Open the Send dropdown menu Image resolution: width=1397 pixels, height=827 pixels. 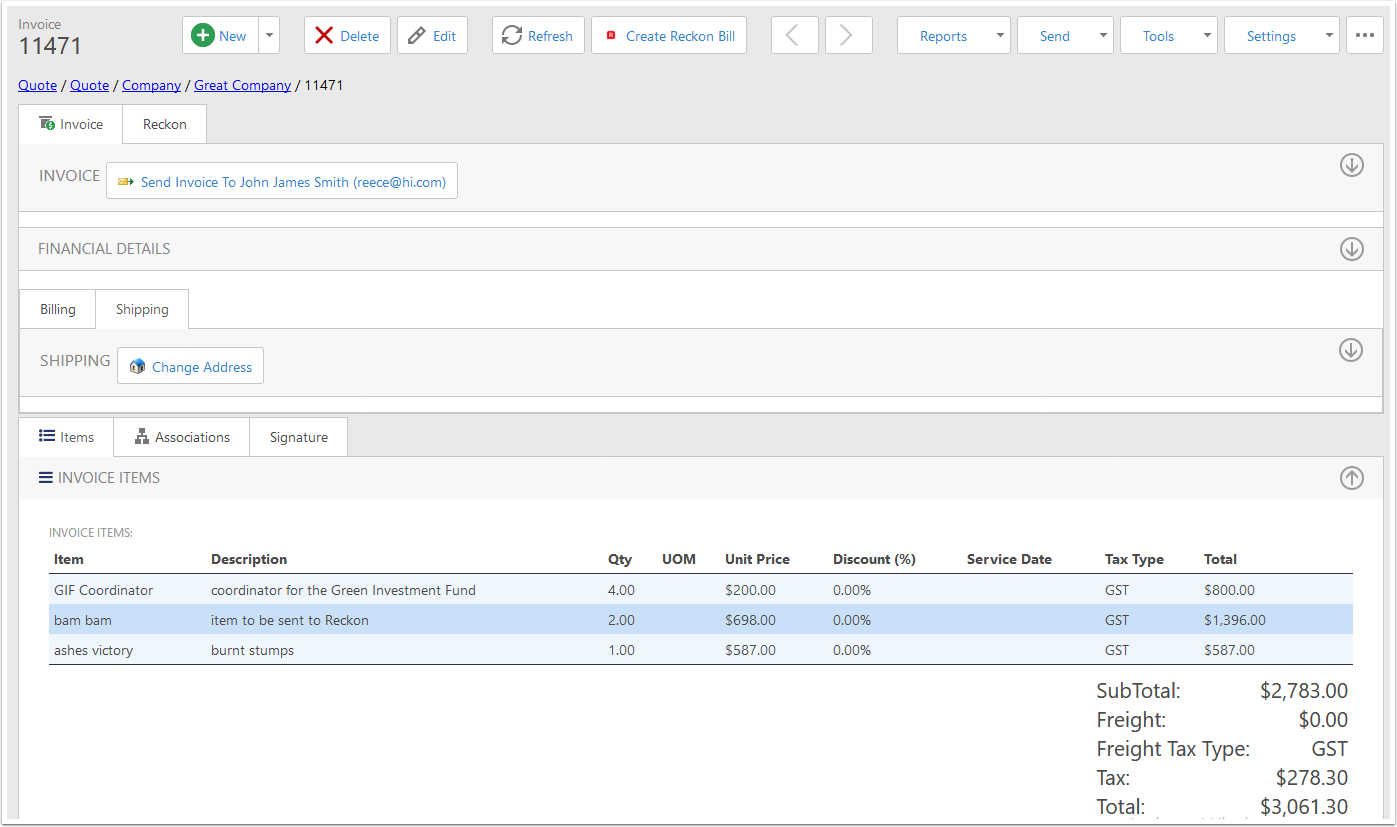1064,36
